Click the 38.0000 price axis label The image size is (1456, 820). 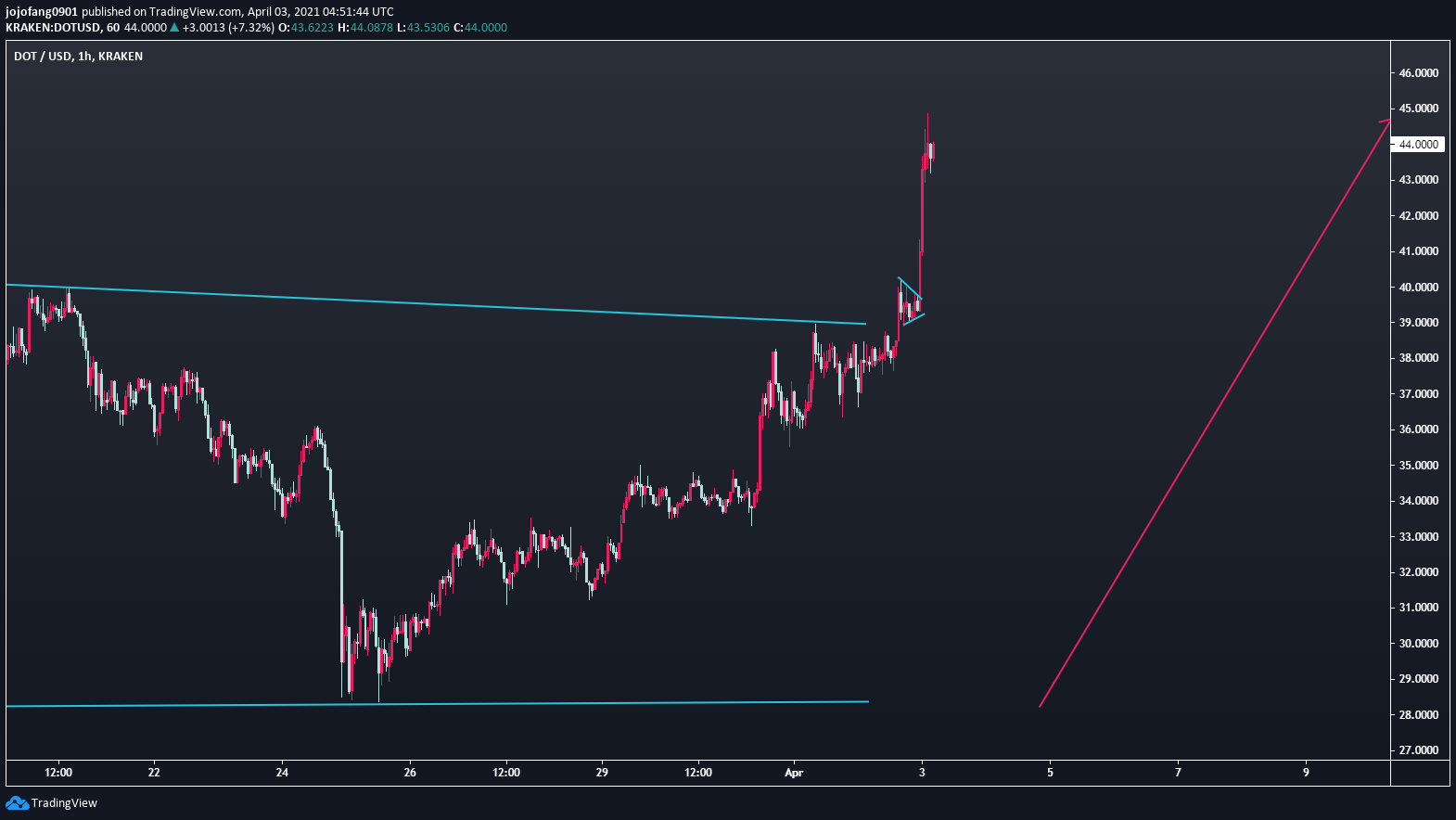click(x=1419, y=358)
